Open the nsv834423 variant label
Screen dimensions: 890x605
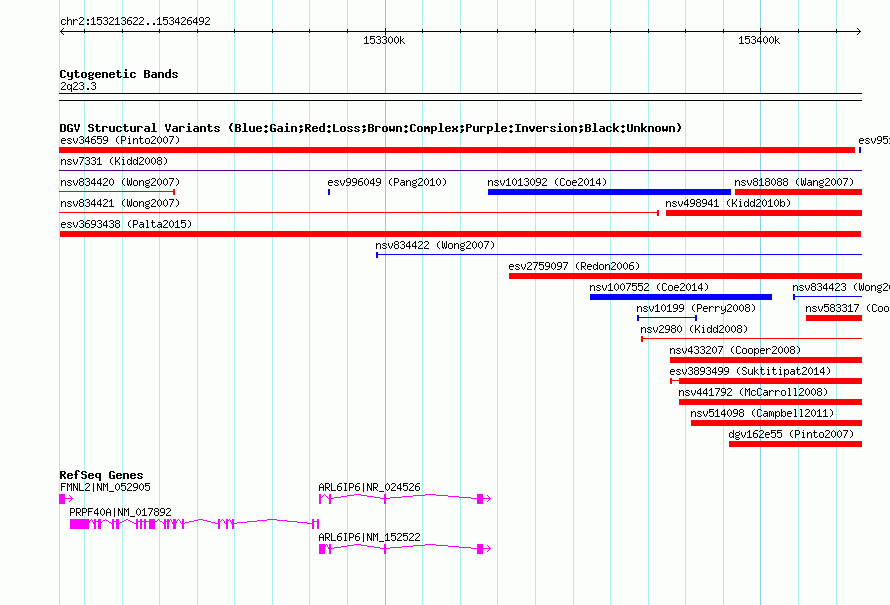click(841, 287)
